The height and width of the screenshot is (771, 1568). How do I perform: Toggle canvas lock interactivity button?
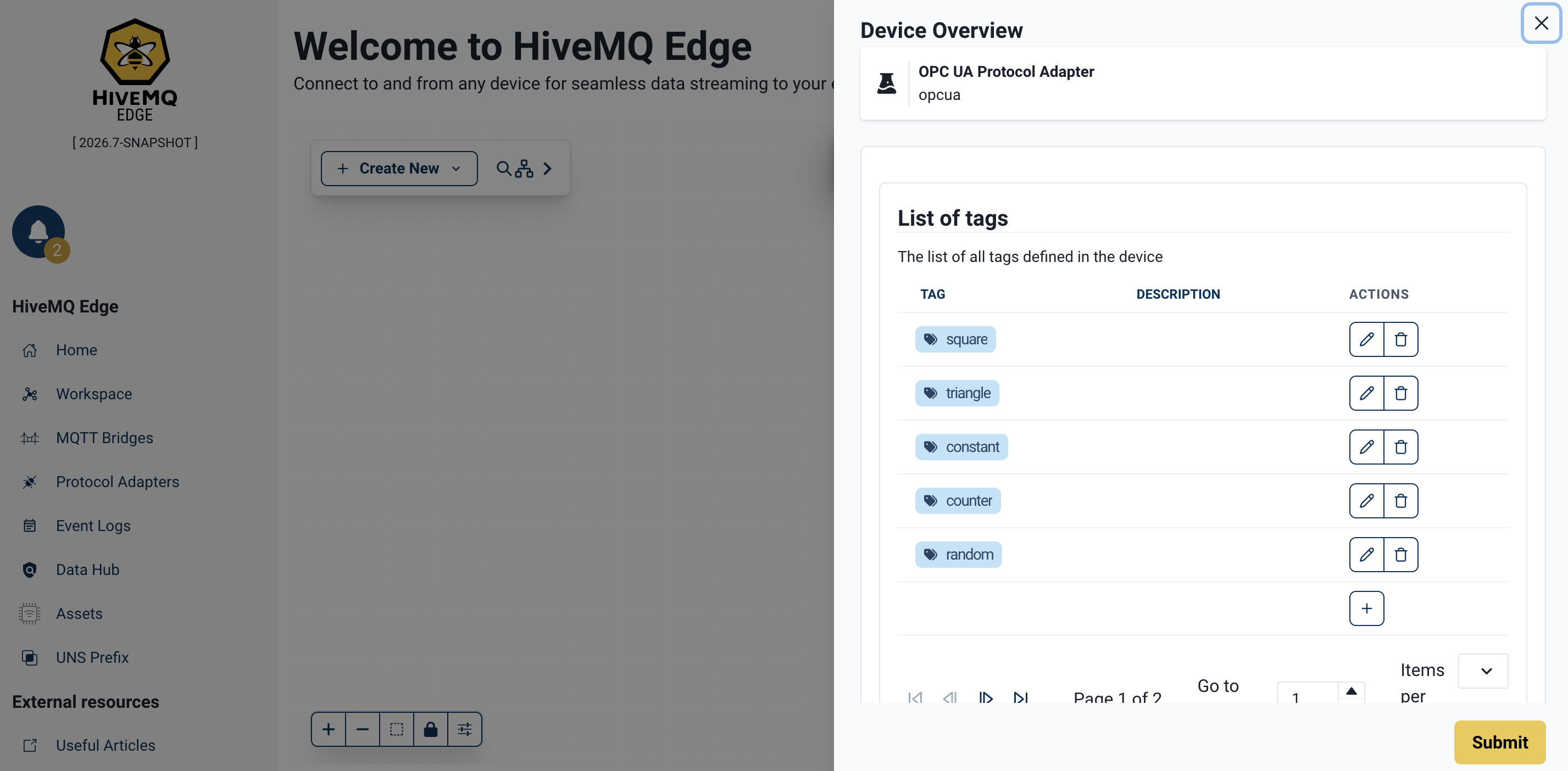tap(430, 729)
